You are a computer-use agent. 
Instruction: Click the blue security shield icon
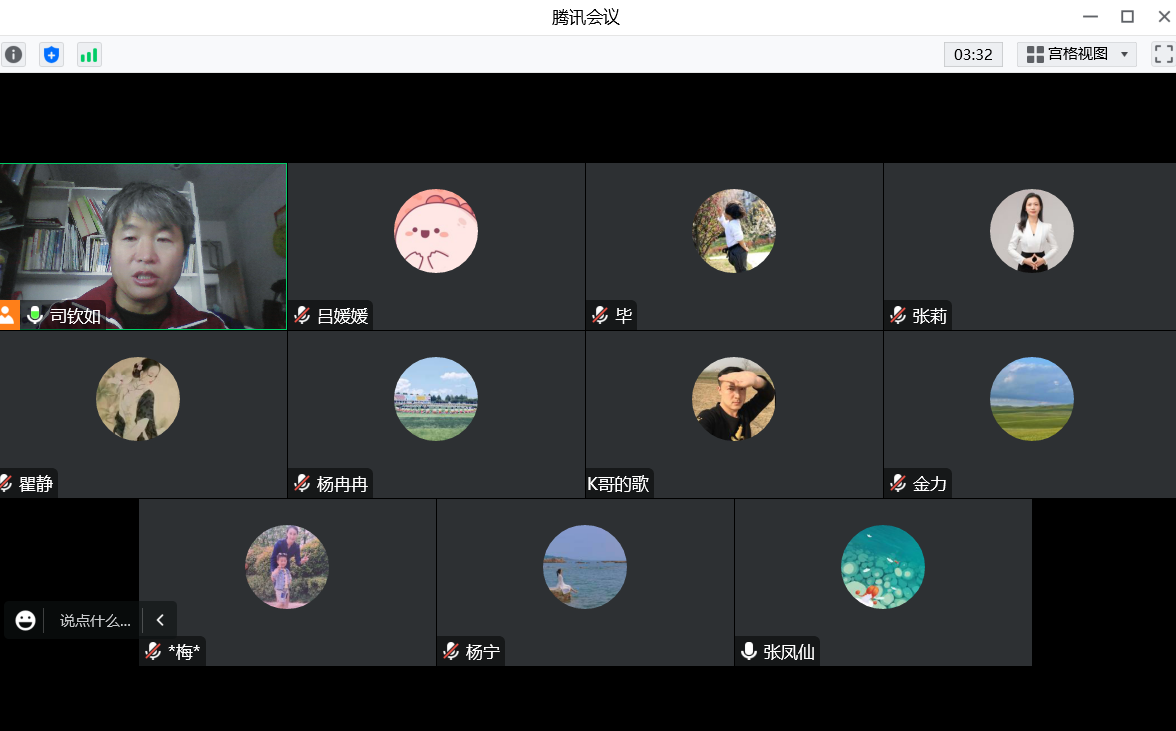coord(51,55)
